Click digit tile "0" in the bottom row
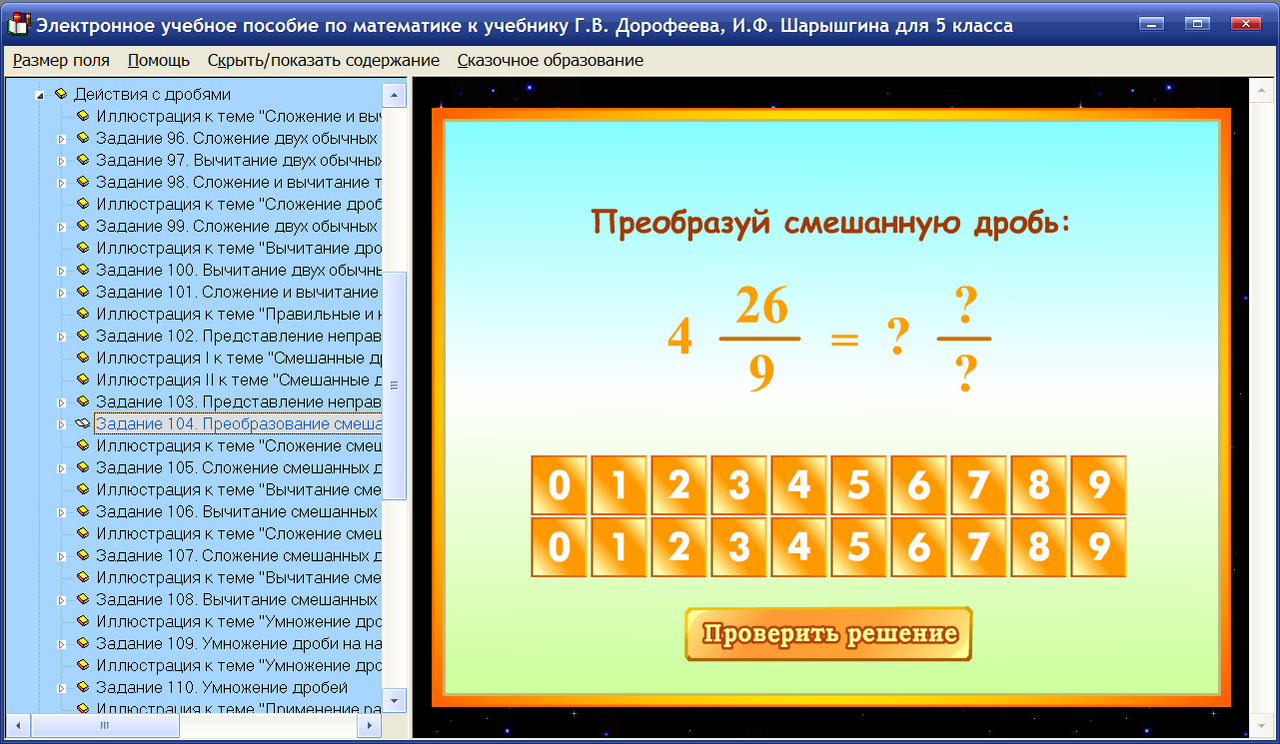The image size is (1280, 744). point(558,547)
